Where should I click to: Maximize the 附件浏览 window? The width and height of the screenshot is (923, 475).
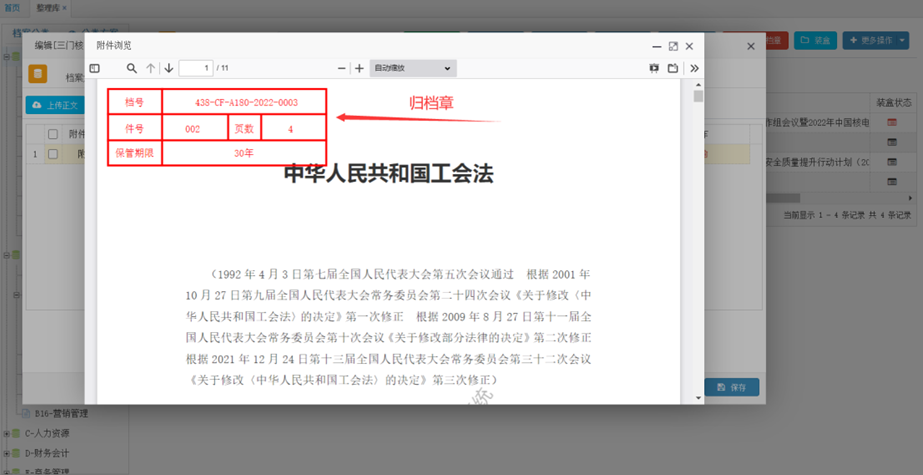pyautogui.click(x=673, y=46)
